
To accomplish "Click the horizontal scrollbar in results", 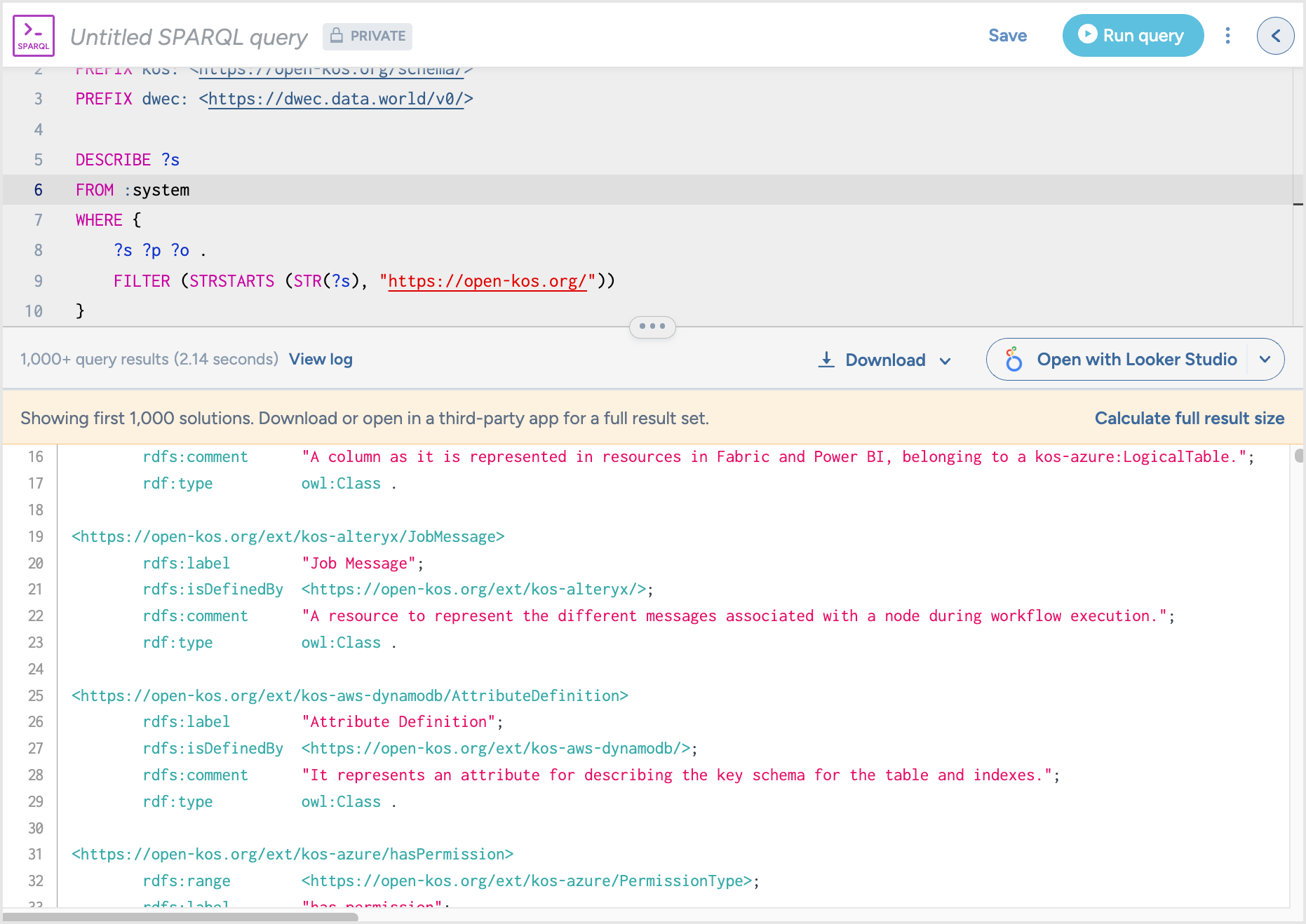I will (x=182, y=917).
